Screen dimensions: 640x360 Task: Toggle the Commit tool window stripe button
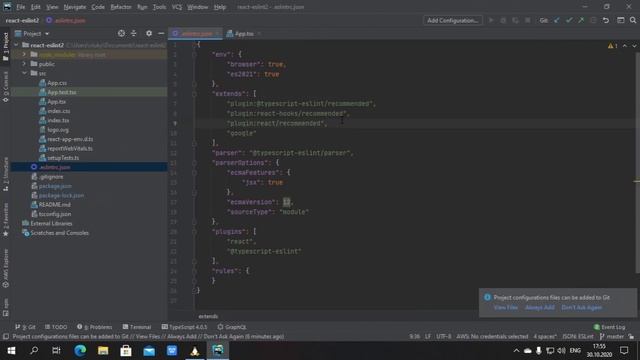(x=6, y=87)
